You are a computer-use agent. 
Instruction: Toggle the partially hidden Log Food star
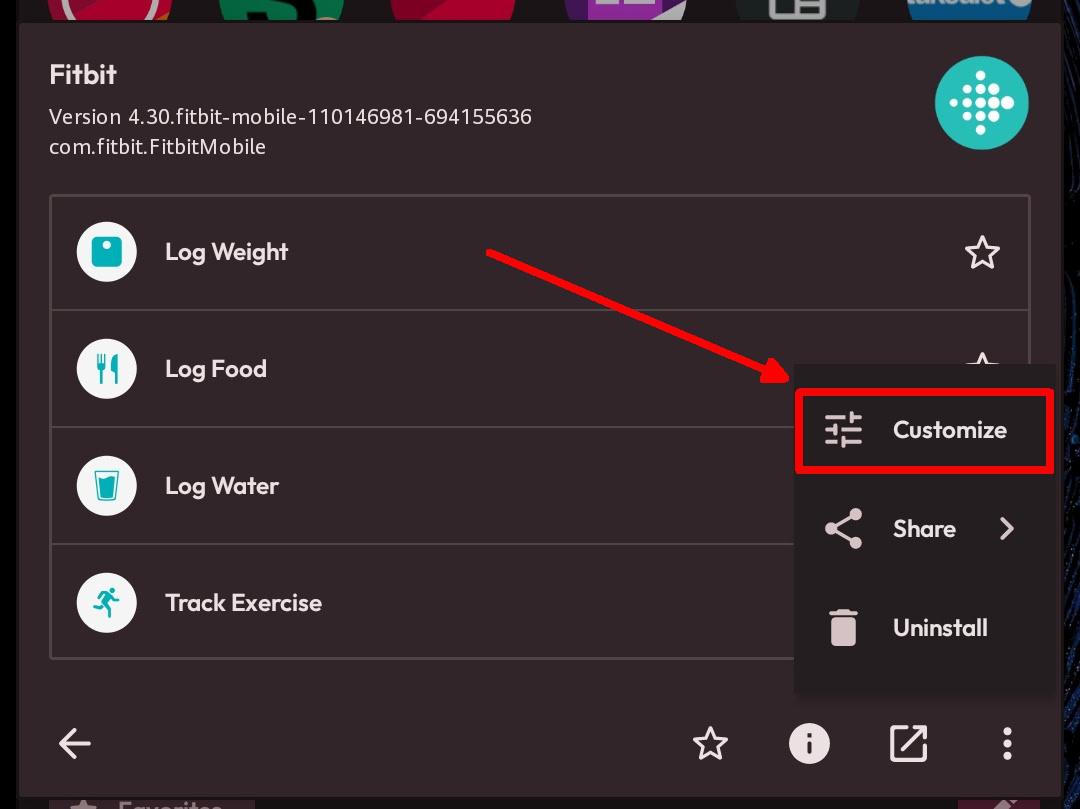981,358
